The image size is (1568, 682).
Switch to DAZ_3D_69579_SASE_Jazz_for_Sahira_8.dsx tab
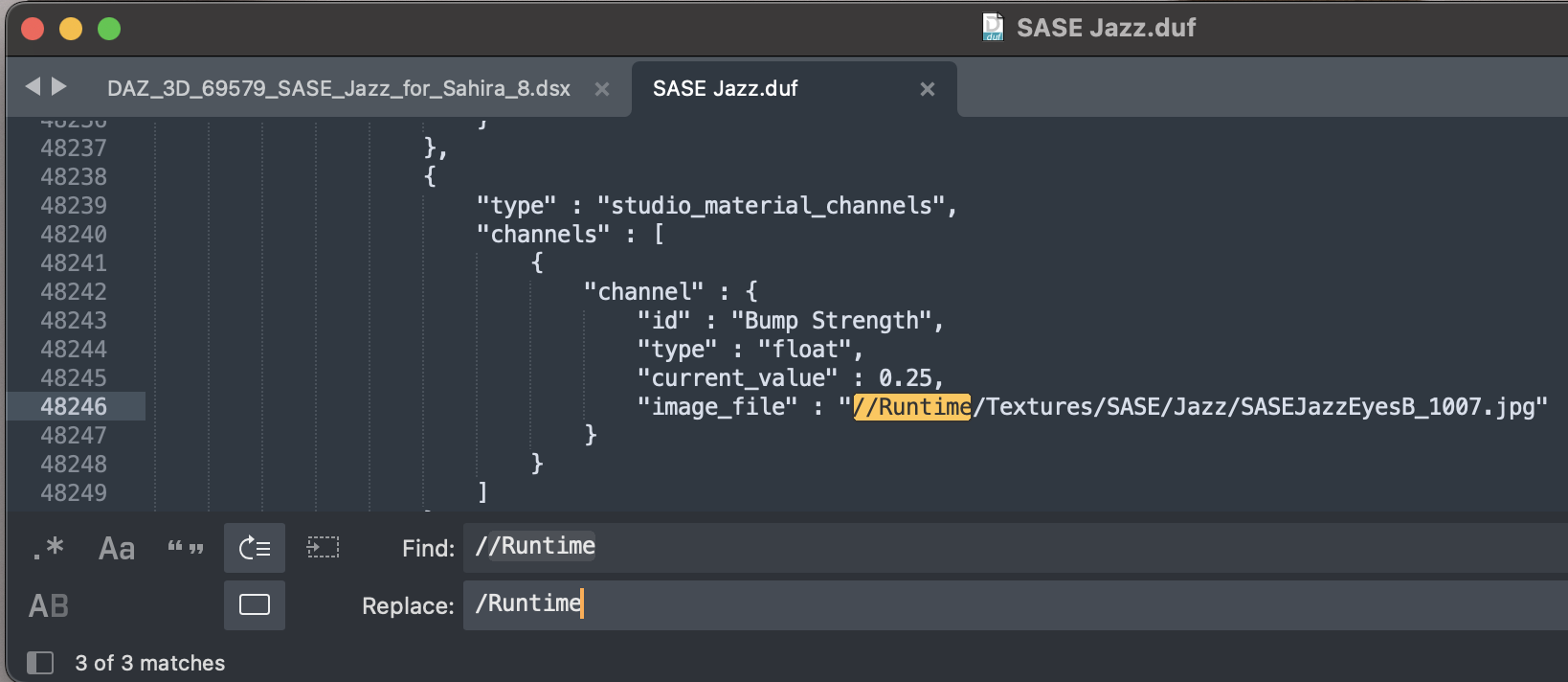tap(338, 89)
